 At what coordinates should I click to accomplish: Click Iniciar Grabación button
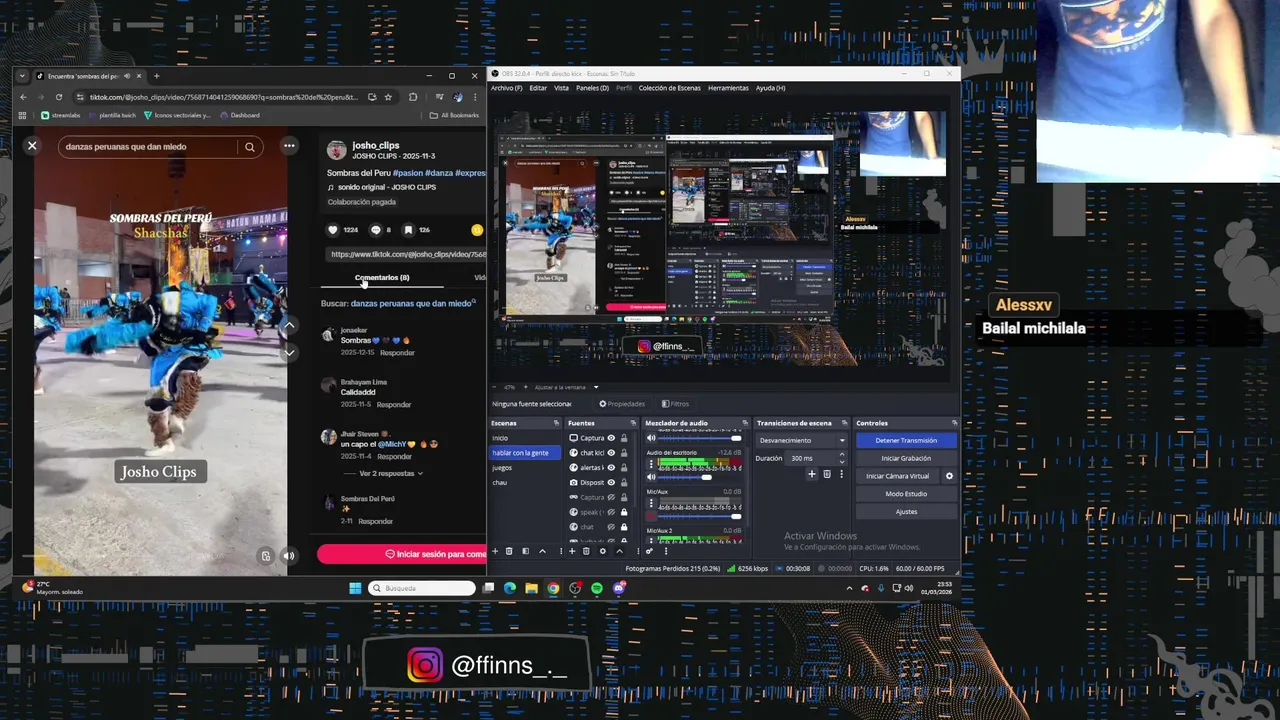pos(906,458)
